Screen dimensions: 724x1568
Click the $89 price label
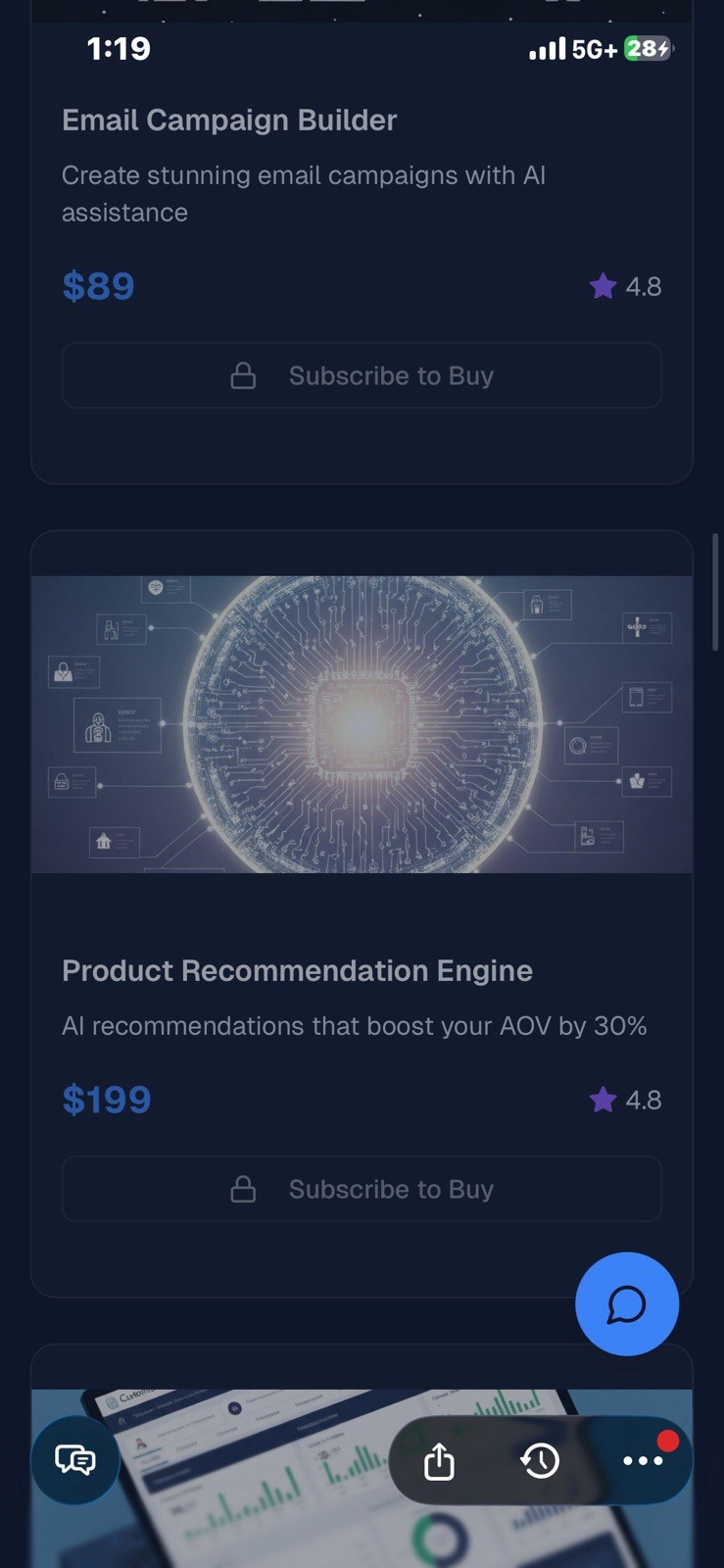coord(98,286)
